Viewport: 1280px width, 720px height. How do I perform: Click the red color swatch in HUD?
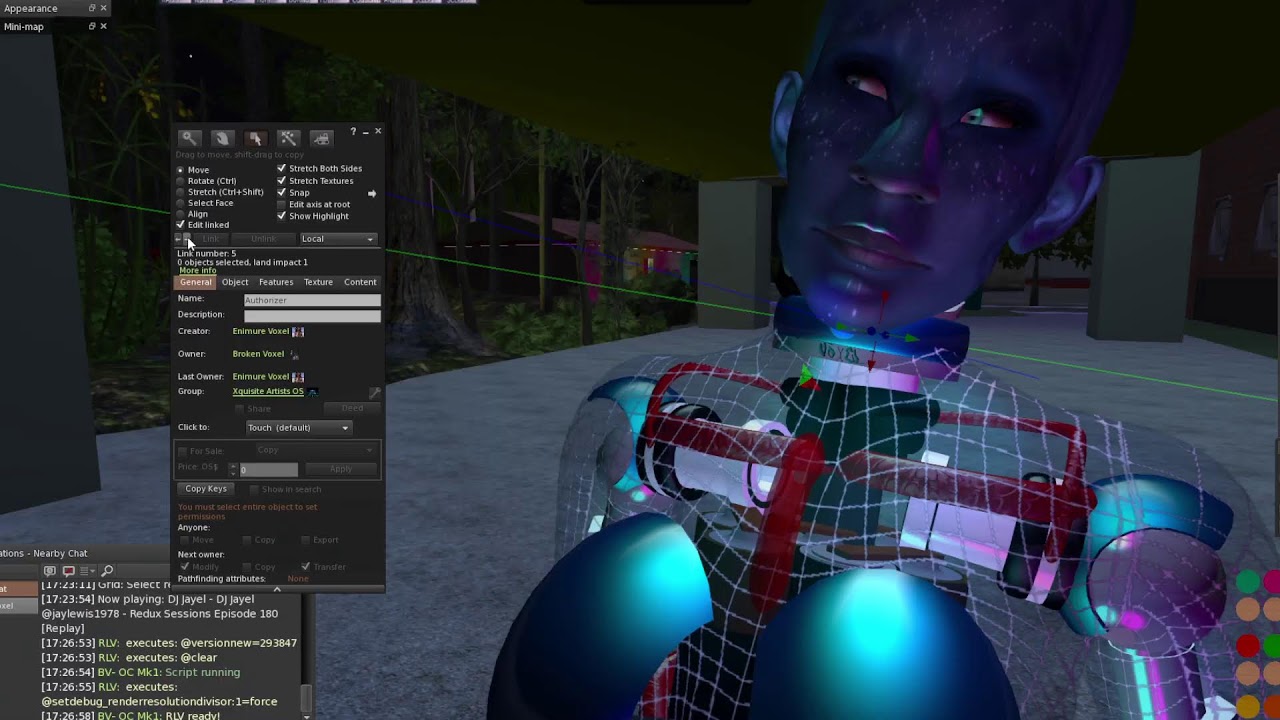pyautogui.click(x=1247, y=645)
